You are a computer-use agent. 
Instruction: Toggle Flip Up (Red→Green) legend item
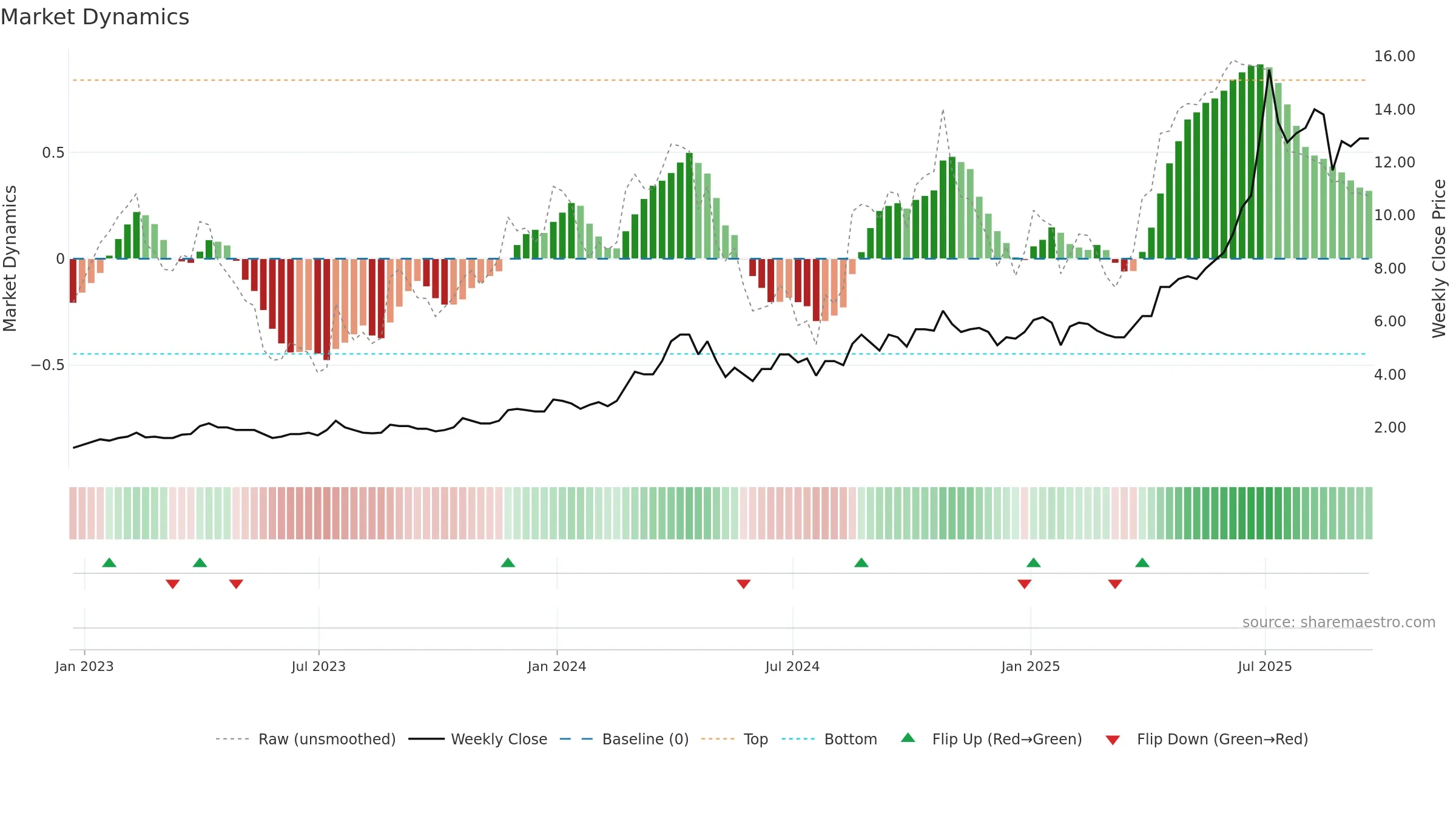[991, 739]
